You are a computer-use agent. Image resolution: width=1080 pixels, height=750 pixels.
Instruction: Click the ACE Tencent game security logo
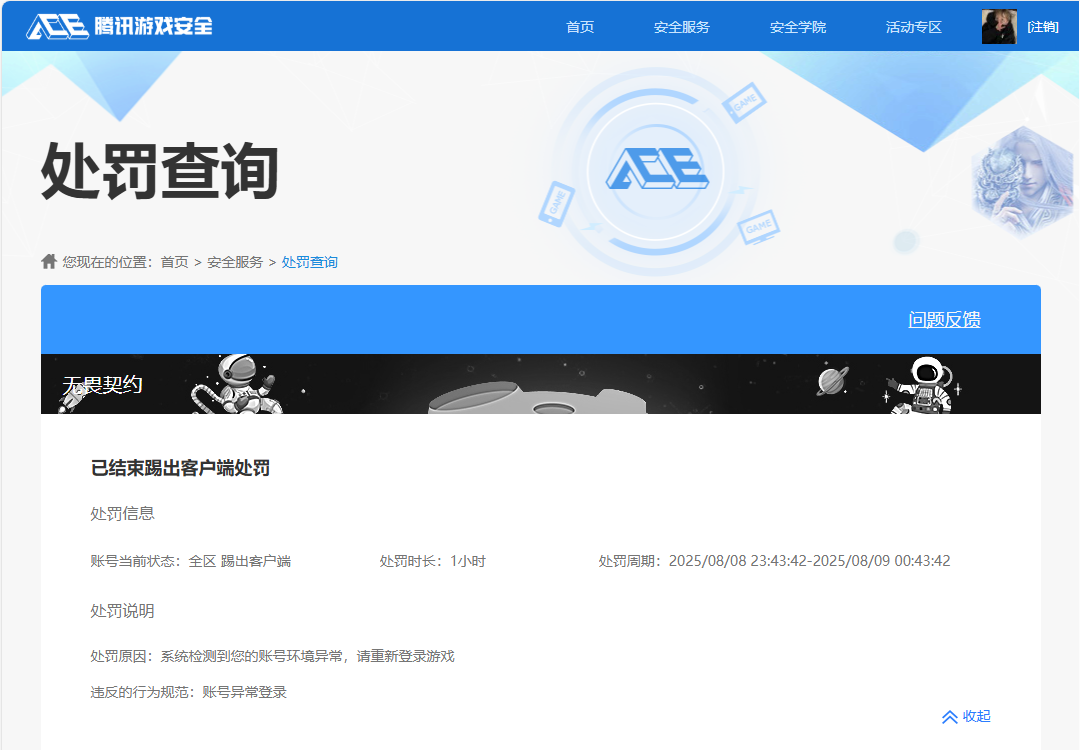[x=120, y=26]
